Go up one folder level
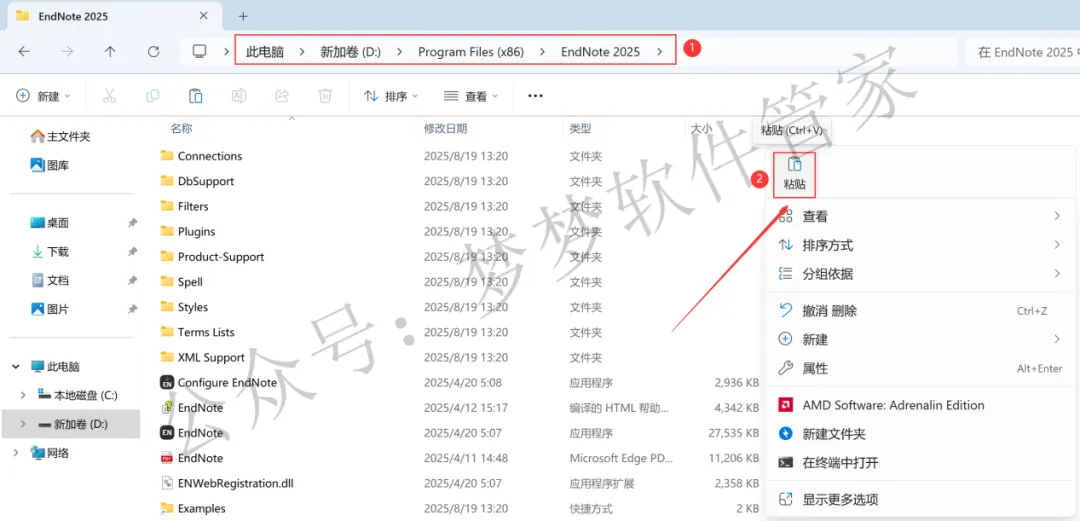 click(110, 52)
